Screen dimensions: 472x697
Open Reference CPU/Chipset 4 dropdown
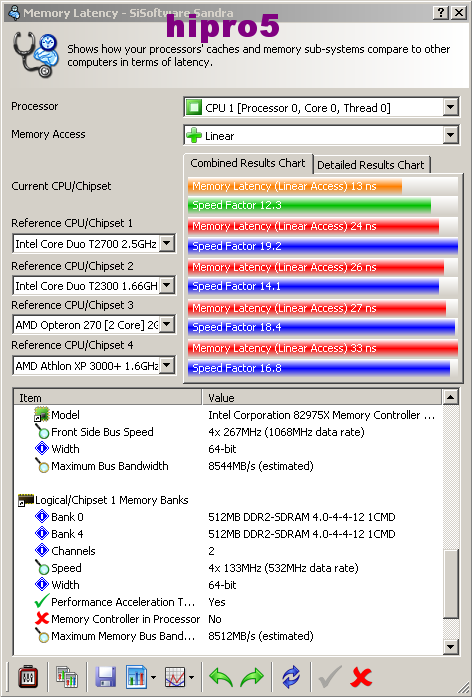point(167,365)
